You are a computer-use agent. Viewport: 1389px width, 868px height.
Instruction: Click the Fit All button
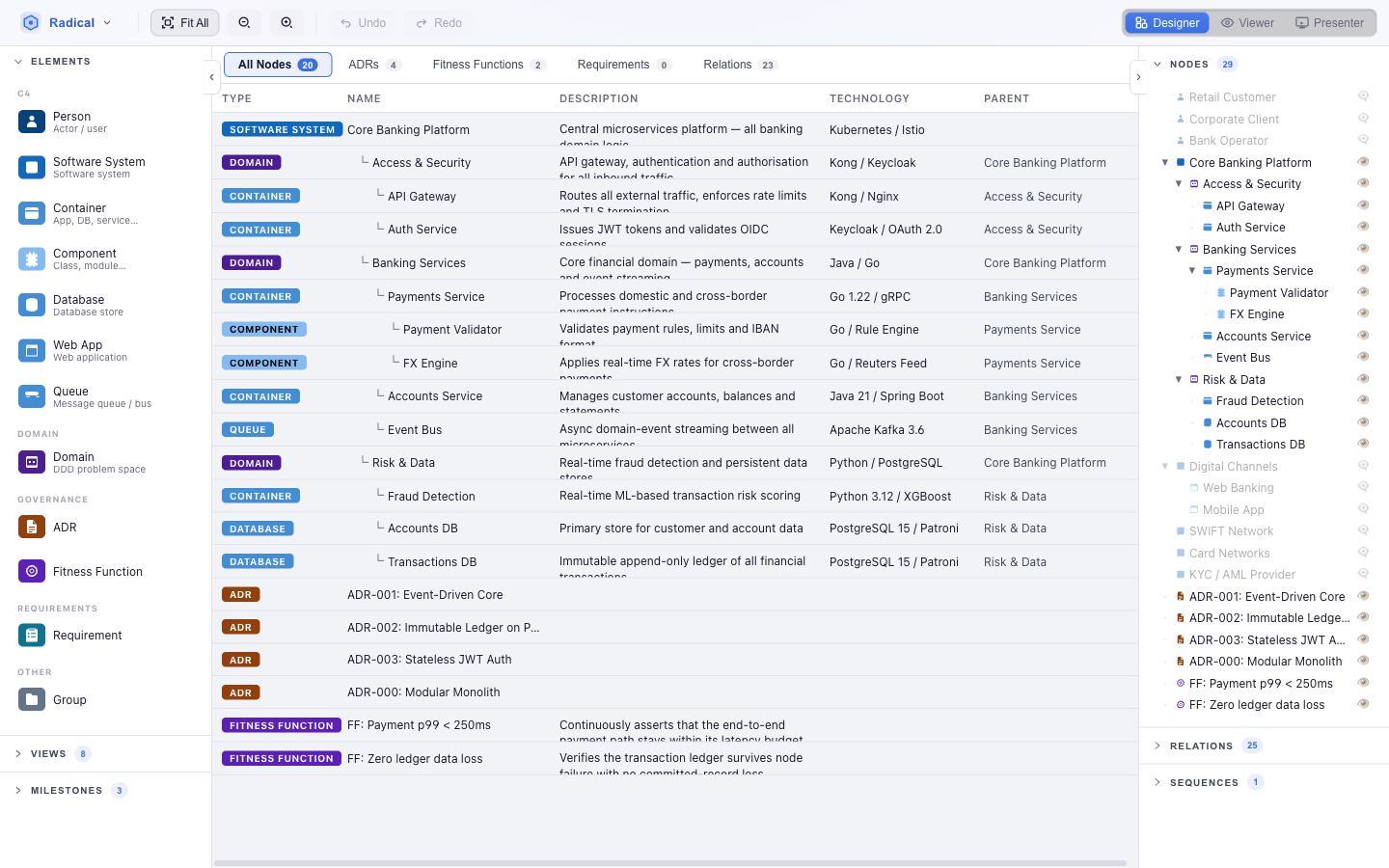point(185,23)
